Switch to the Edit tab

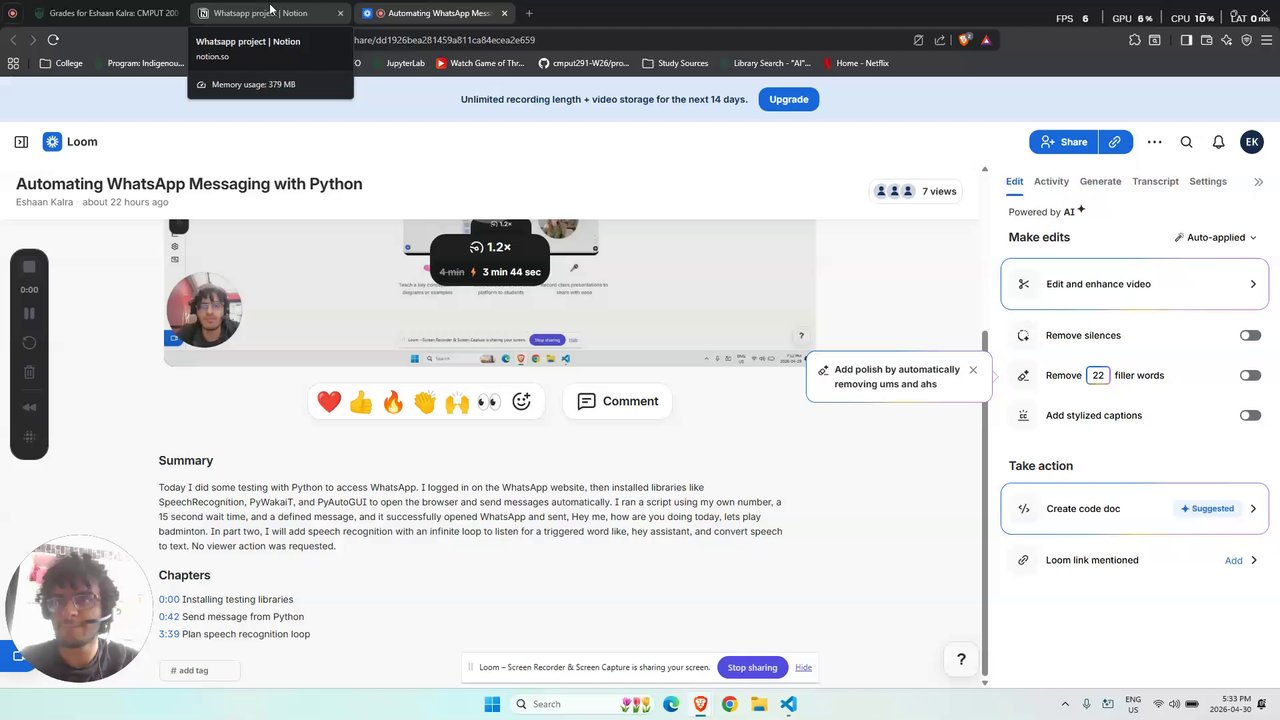(x=1014, y=182)
